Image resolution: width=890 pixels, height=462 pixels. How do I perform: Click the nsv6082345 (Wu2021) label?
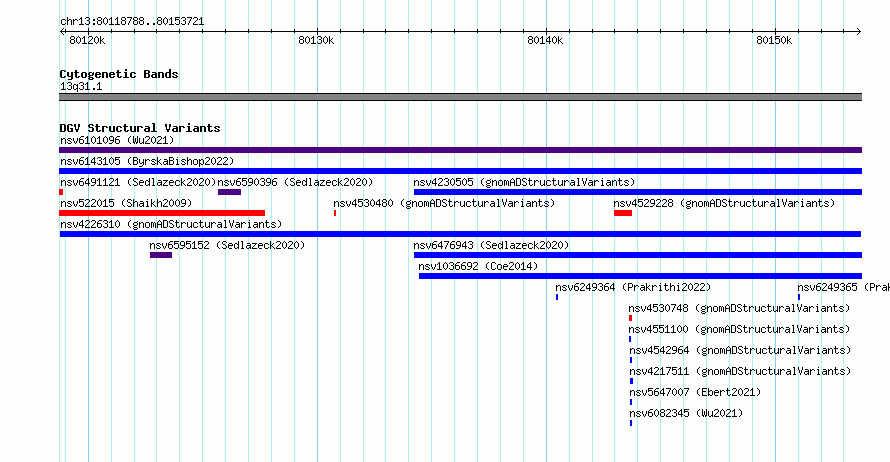[686, 413]
